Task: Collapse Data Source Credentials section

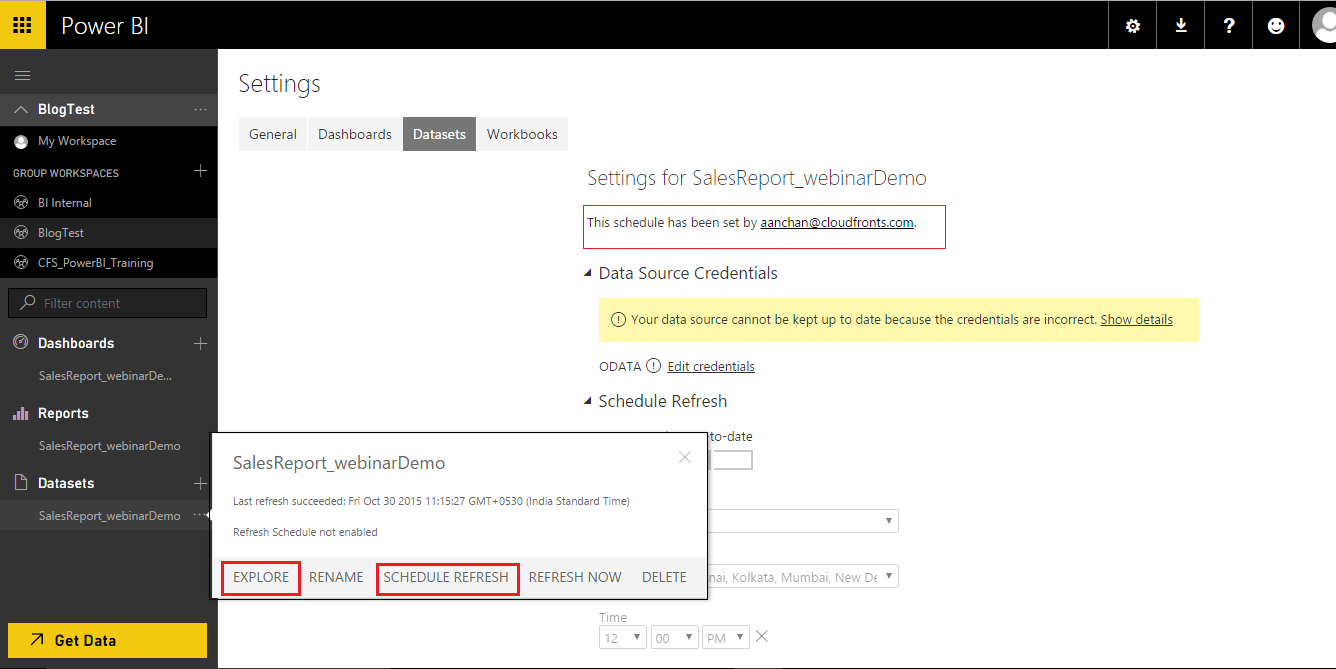Action: (x=588, y=273)
